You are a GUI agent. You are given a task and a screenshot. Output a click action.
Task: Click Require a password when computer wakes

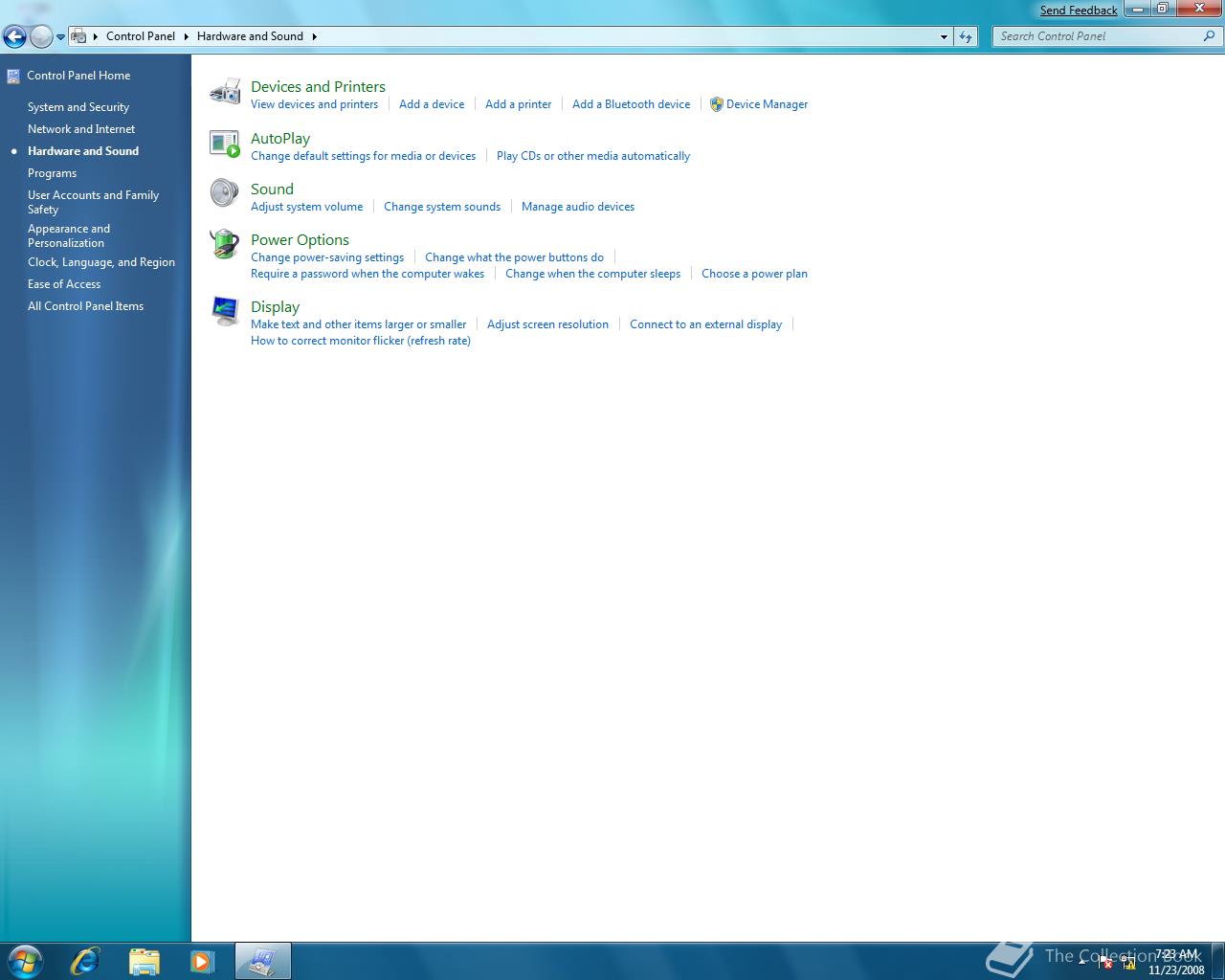(x=367, y=274)
